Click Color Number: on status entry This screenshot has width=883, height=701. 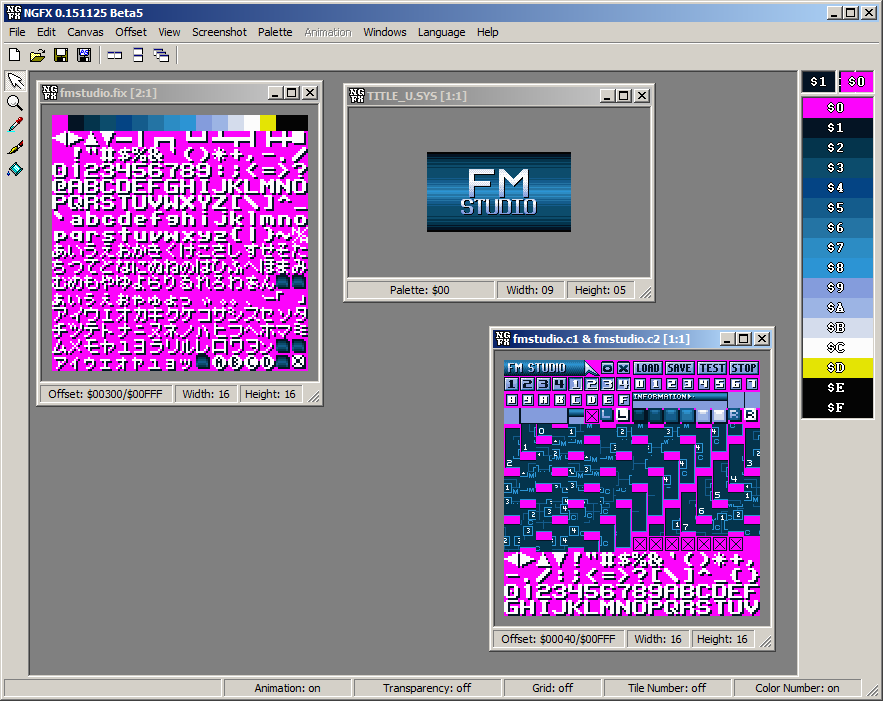[797, 688]
